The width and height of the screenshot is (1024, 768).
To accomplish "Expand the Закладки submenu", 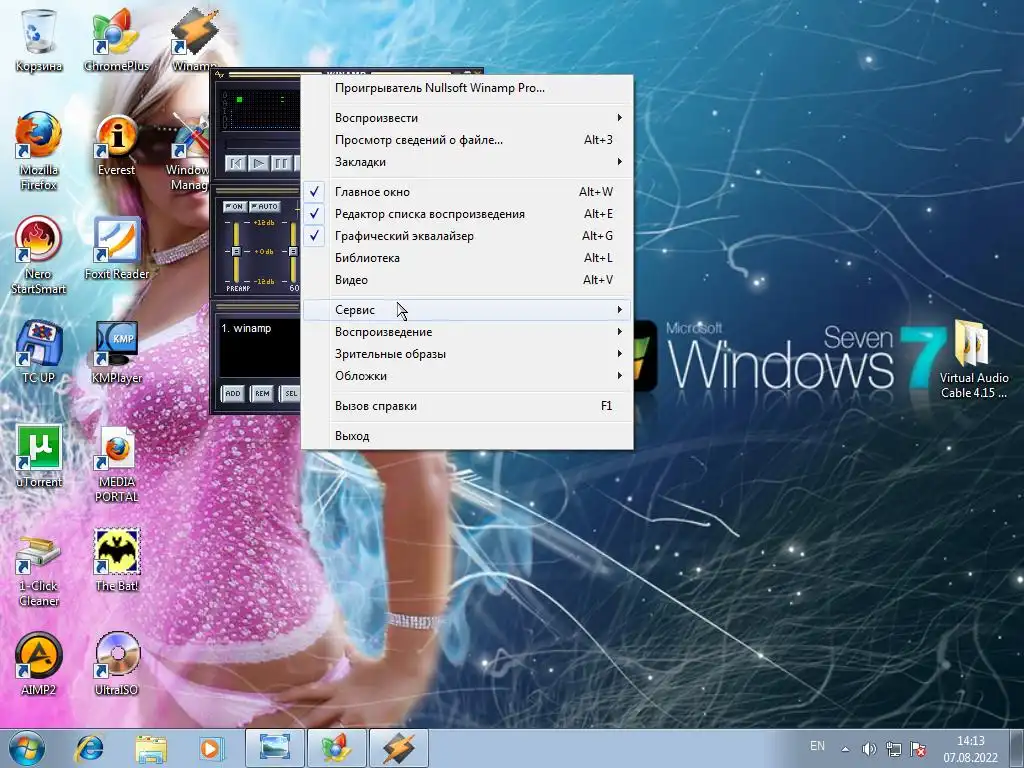I will tap(466, 162).
